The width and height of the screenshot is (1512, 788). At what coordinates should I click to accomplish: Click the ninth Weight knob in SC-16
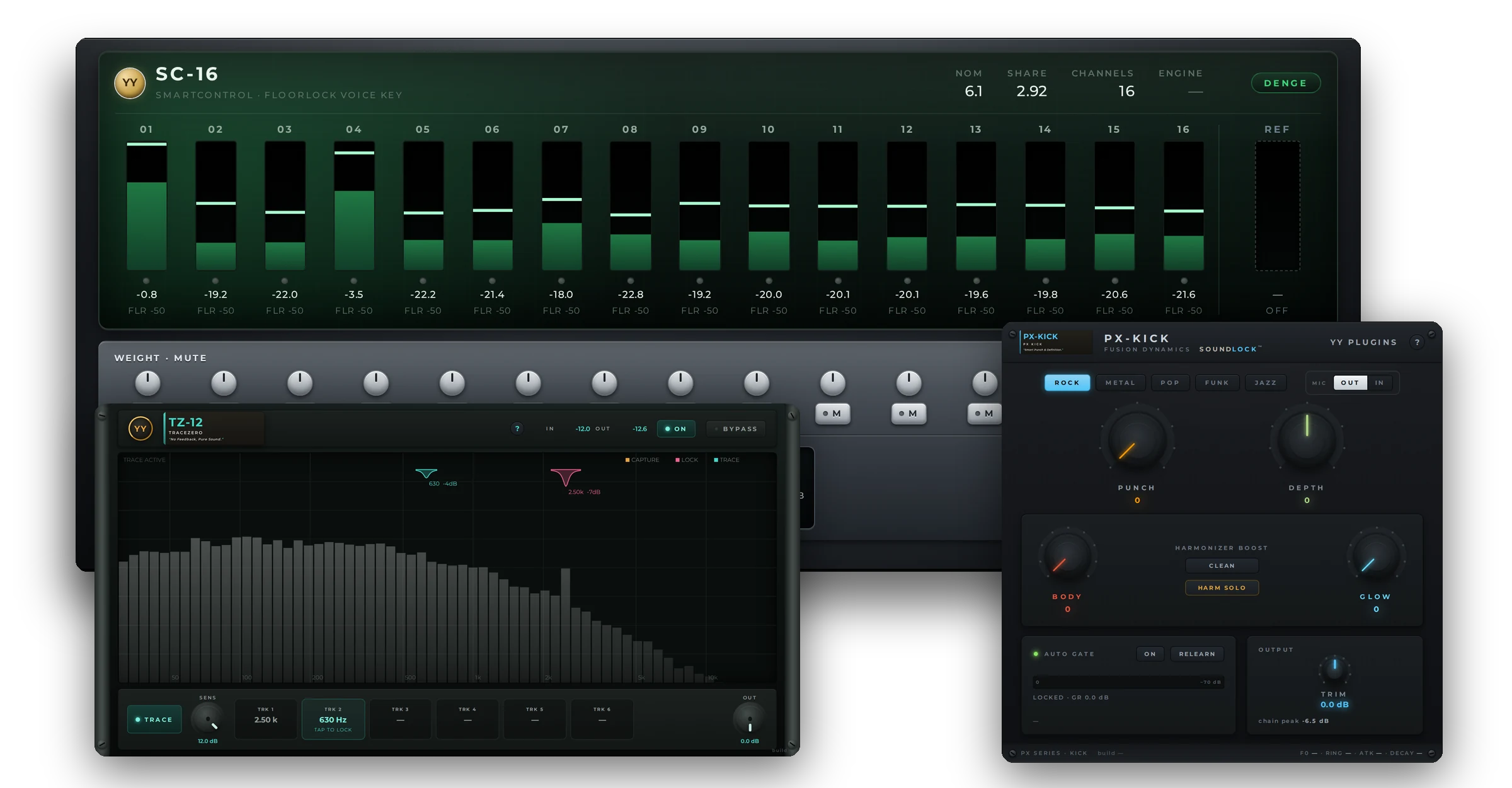[x=757, y=383]
